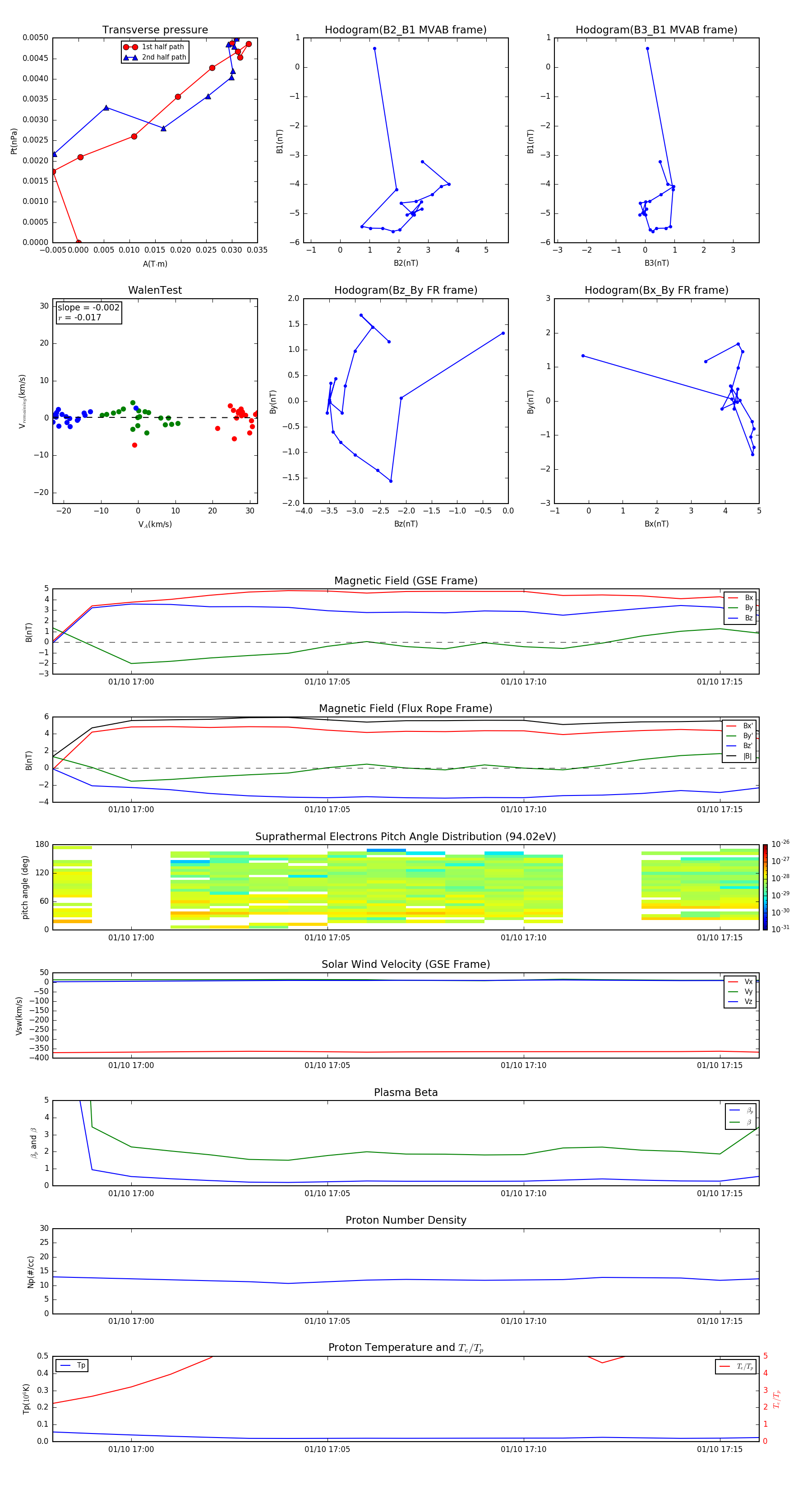Click the red Te/Tp legend entry

[736, 1367]
